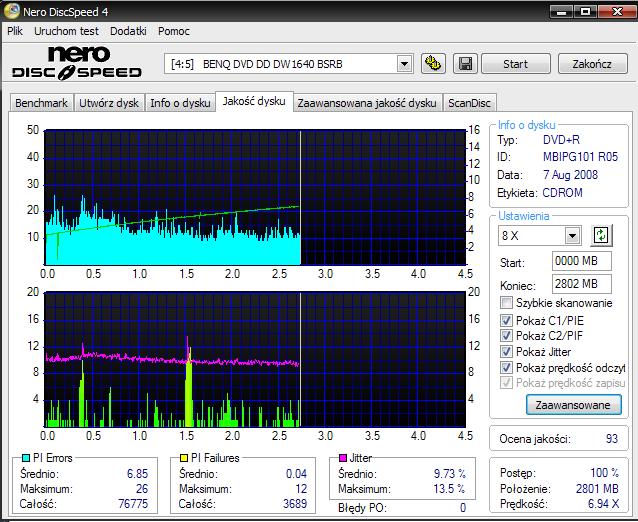Open the Dodatki menu
Screen dimensions: 638x522
point(128,31)
